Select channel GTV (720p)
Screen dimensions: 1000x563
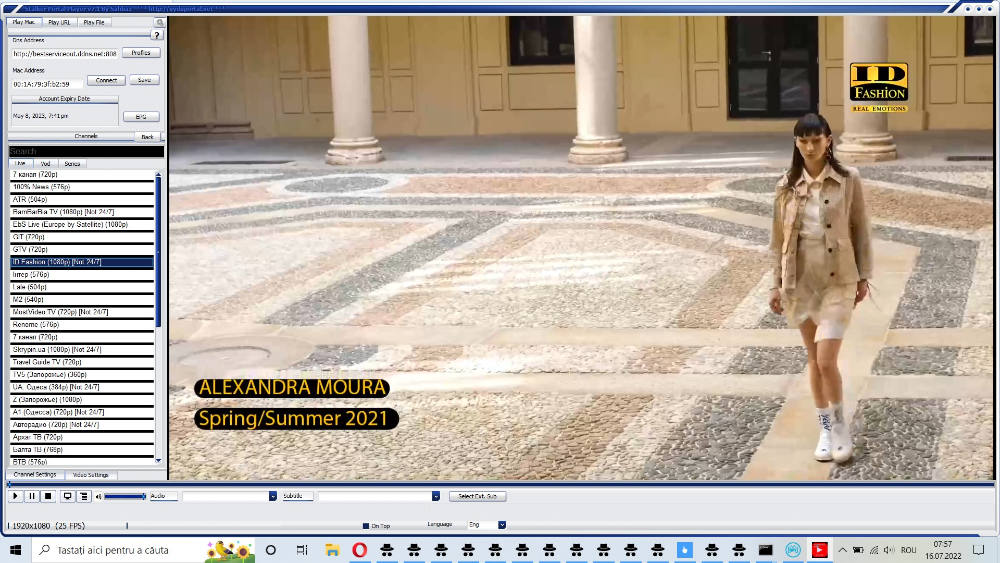pos(82,249)
